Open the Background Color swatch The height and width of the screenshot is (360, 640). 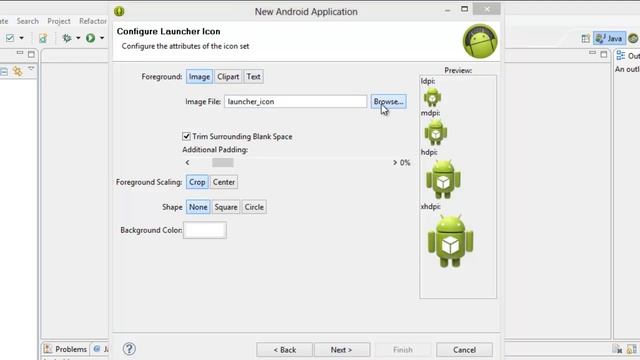point(205,230)
